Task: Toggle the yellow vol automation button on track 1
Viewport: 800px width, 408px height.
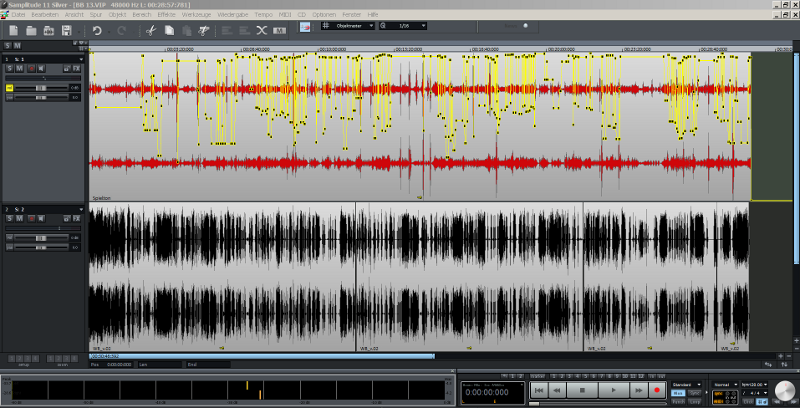Action: 9,88
